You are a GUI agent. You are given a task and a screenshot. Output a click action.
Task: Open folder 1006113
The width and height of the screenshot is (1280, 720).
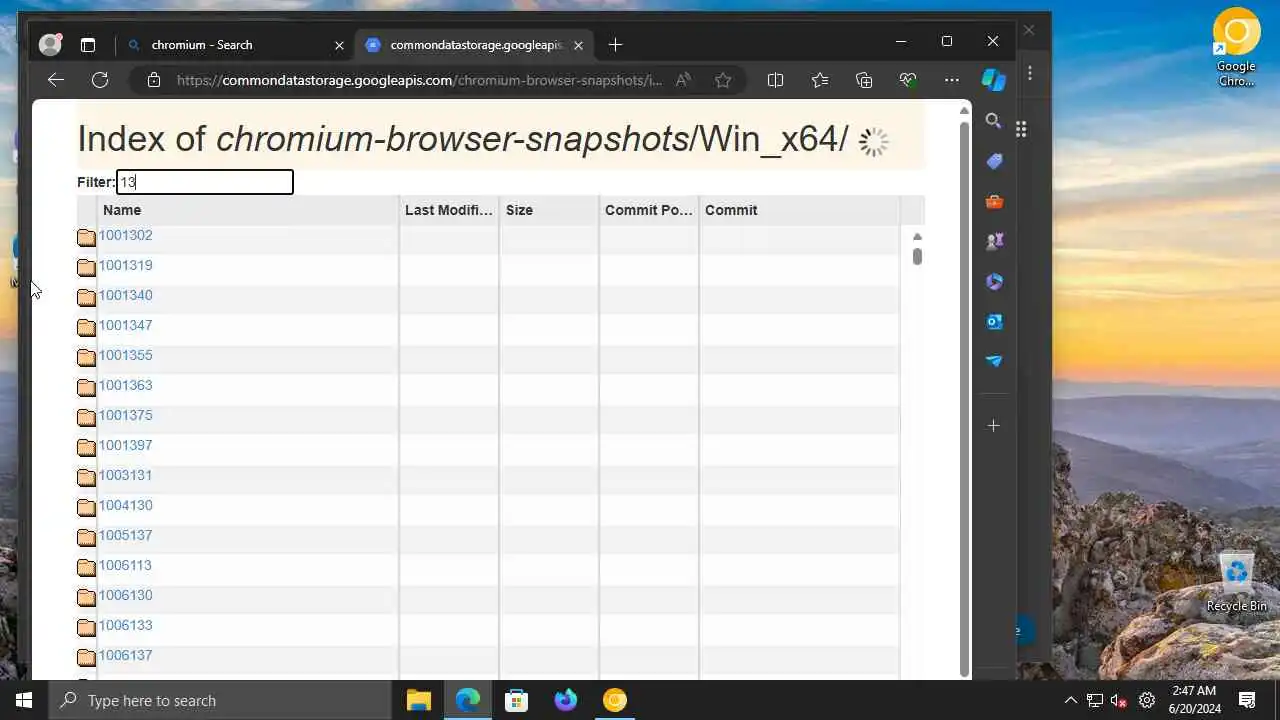tap(125, 565)
